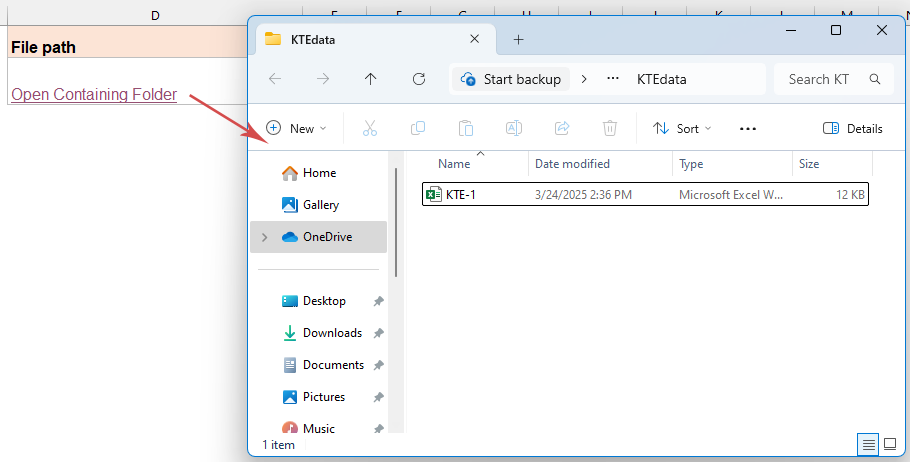The width and height of the screenshot is (910, 462).
Task: Click the Paste clipboard icon
Action: pyautogui.click(x=466, y=128)
